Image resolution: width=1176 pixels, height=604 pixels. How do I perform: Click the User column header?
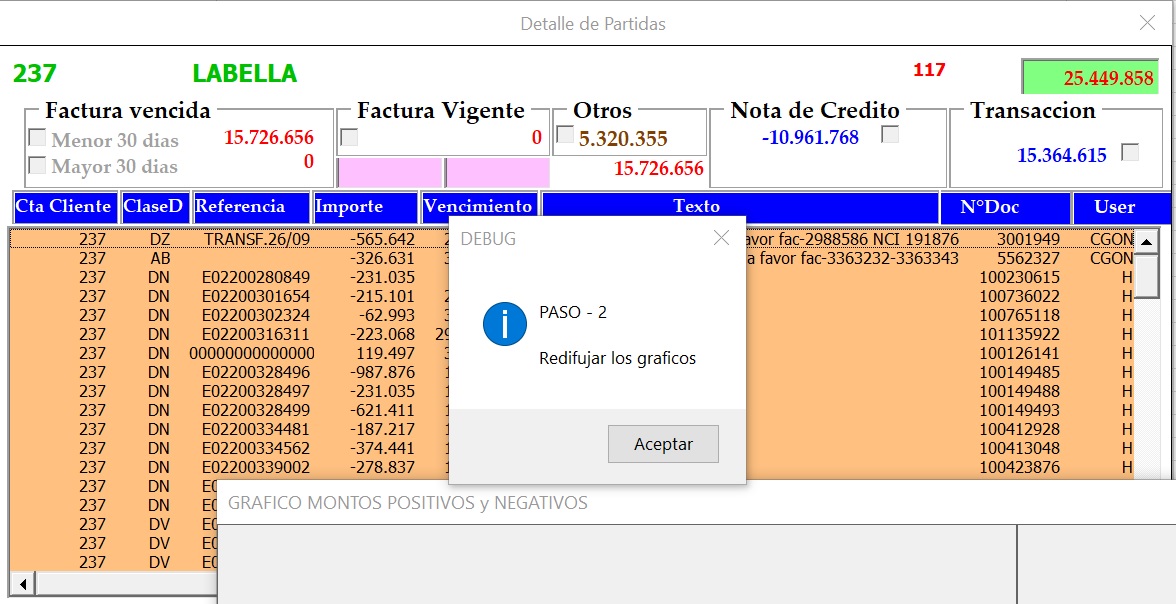pos(1121,207)
